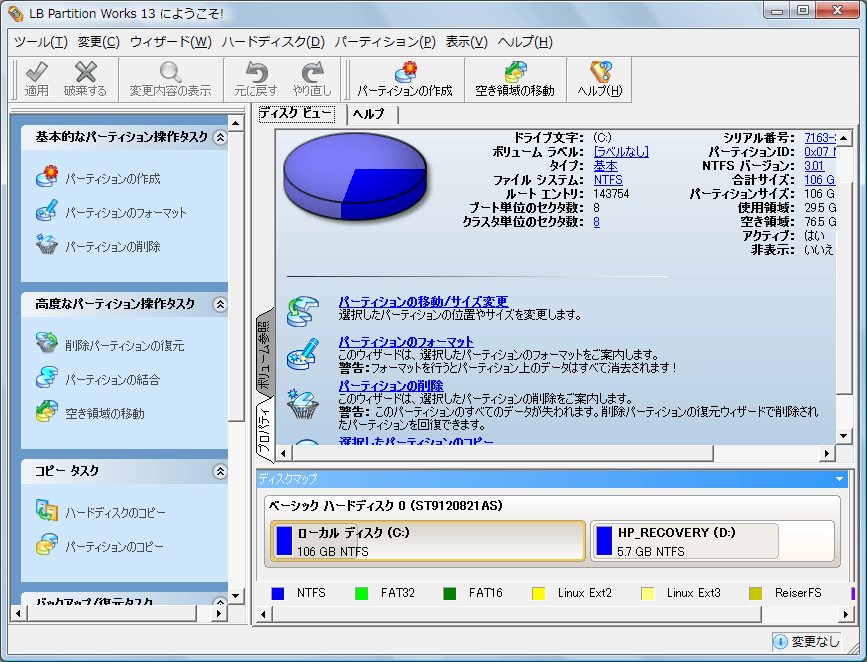This screenshot has height=662, width=867.
Task: Click the [ラベルなし] volume label link
Action: [621, 152]
